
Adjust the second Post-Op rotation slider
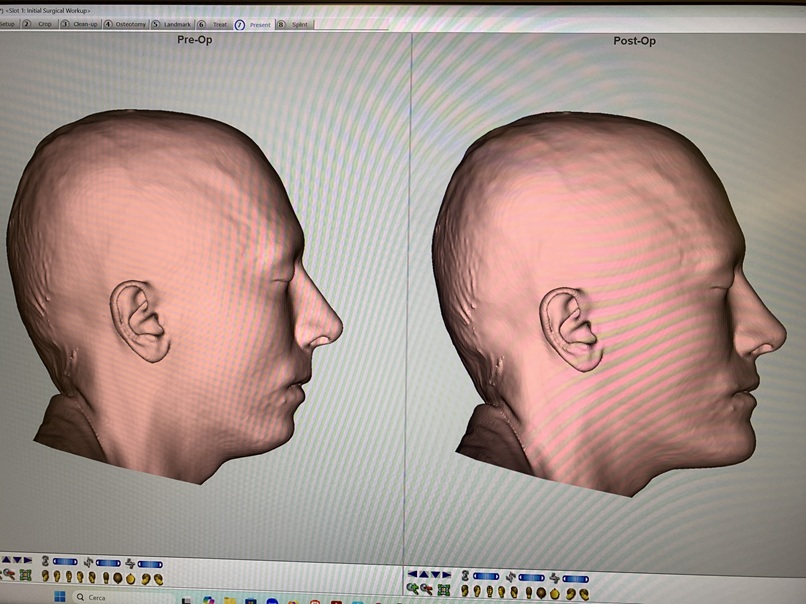[532, 578]
